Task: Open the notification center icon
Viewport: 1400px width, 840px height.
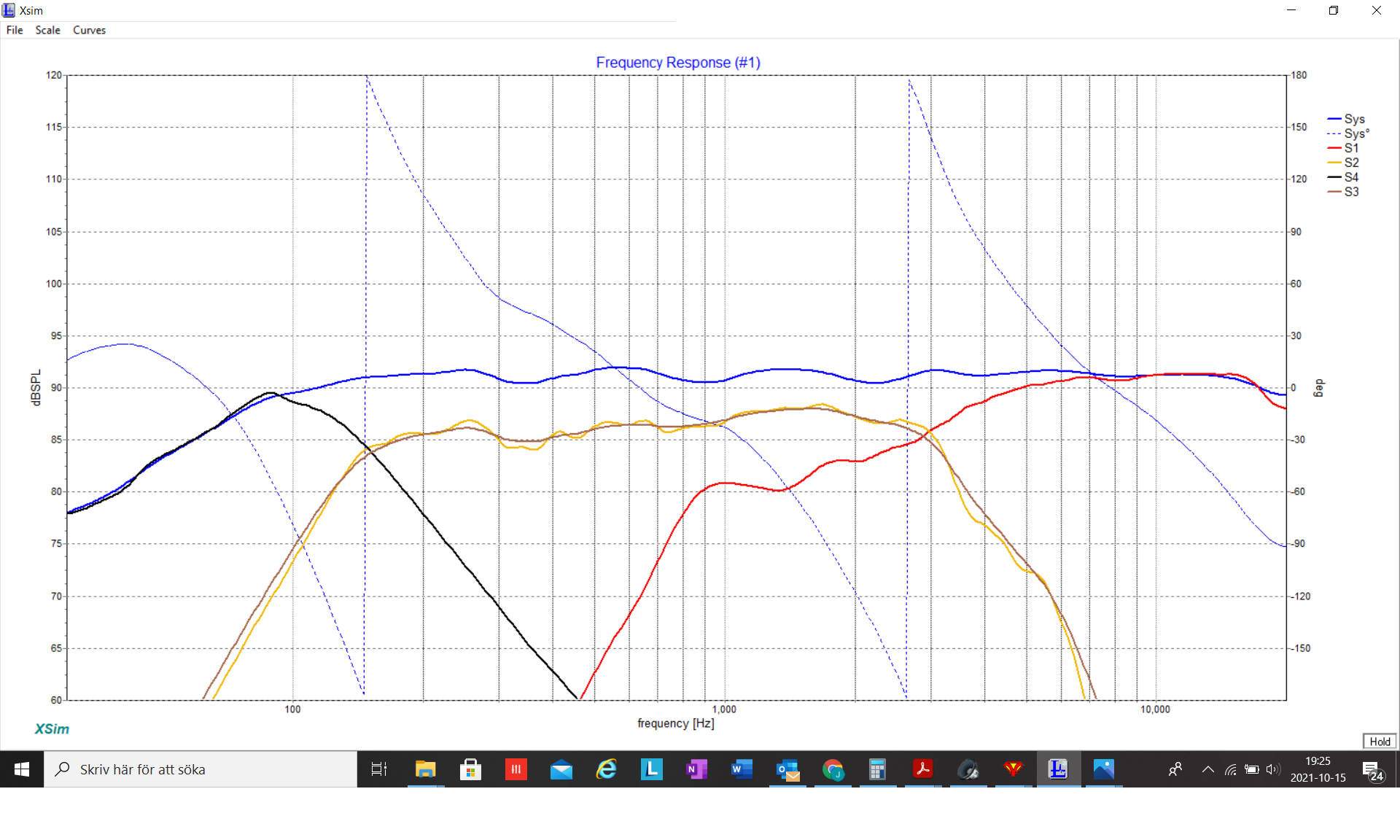Action: point(1373,771)
